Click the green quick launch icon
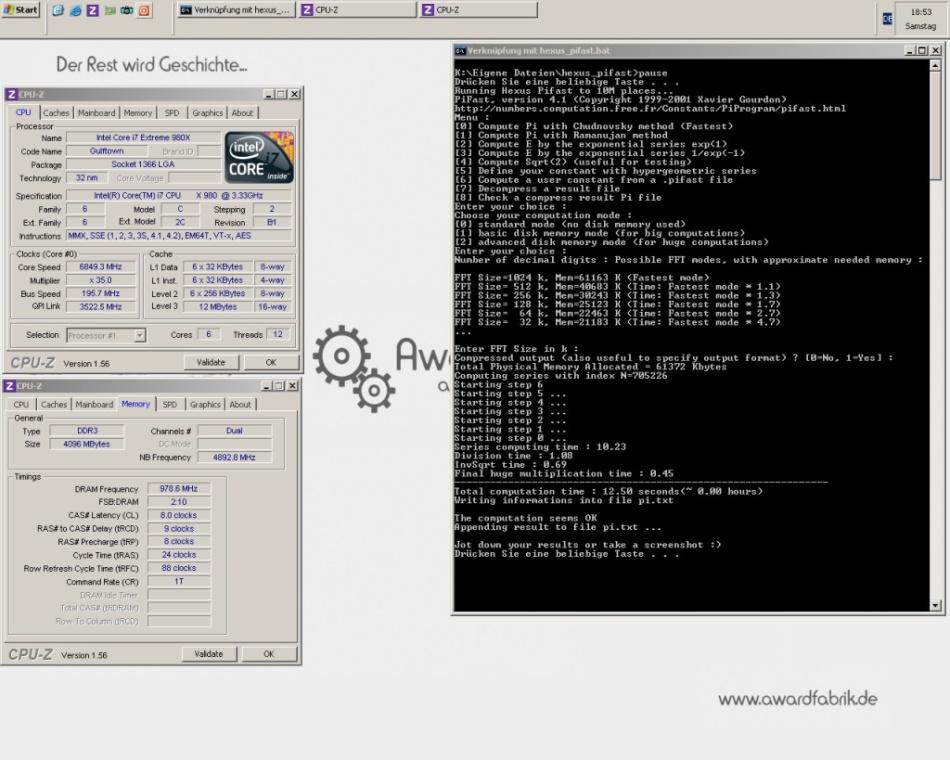The height and width of the screenshot is (760, 950). 110,10
